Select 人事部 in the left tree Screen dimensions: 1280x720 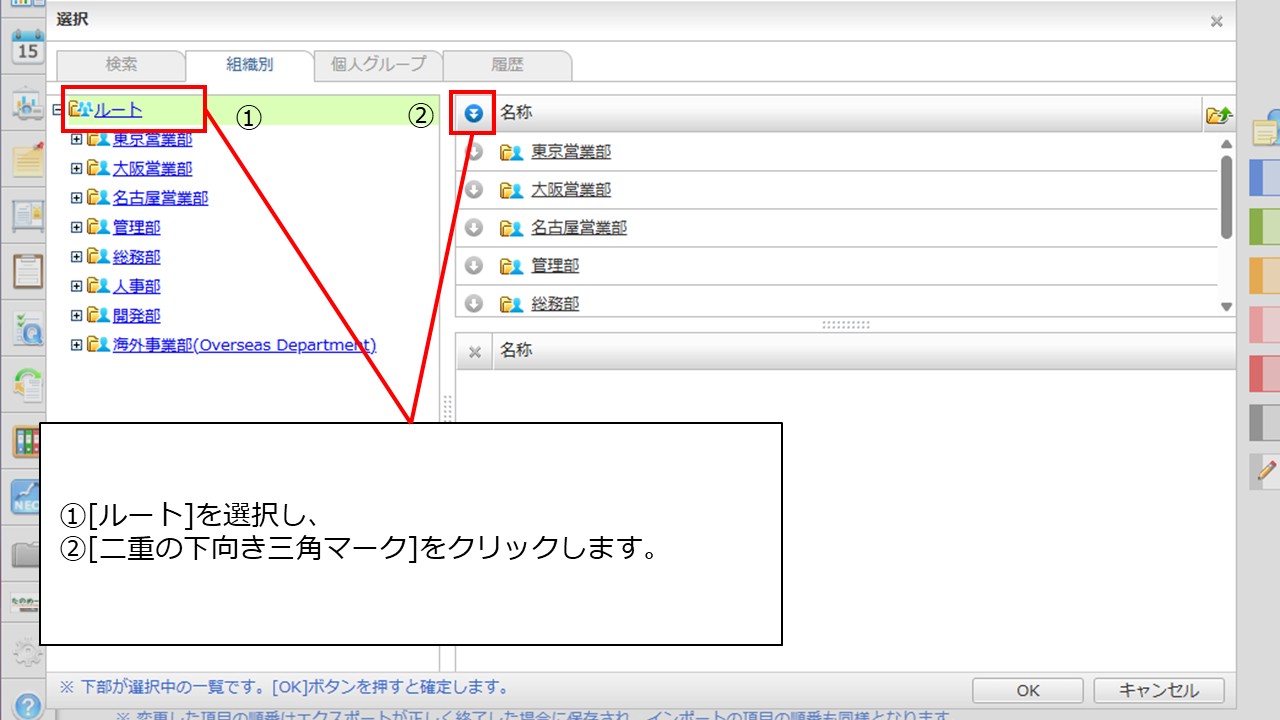136,286
